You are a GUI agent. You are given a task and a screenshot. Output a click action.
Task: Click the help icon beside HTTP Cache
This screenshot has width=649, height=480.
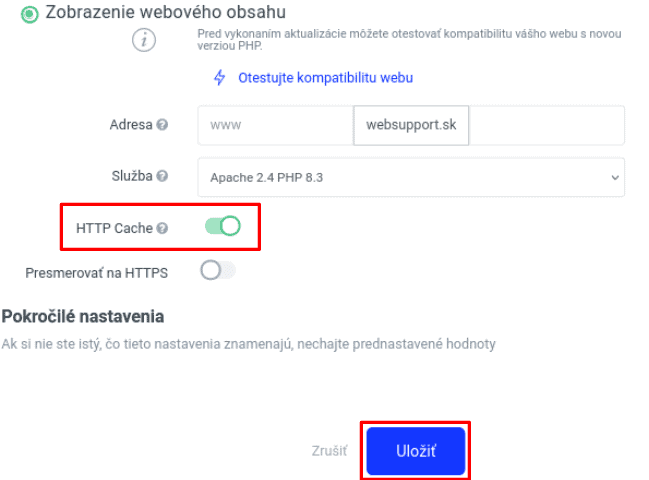click(x=162, y=229)
